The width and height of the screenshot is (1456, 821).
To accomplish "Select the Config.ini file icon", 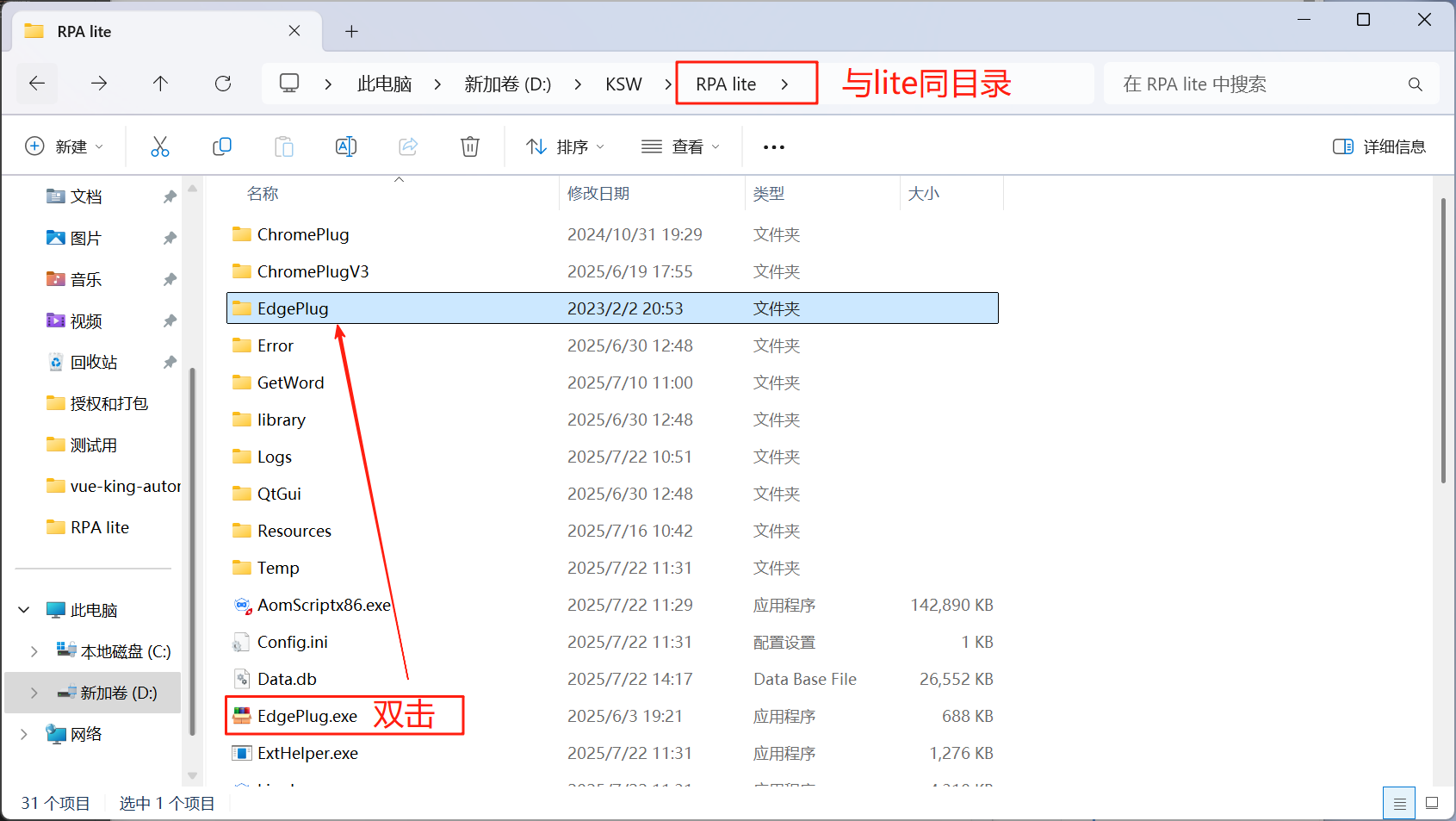I will click(242, 642).
